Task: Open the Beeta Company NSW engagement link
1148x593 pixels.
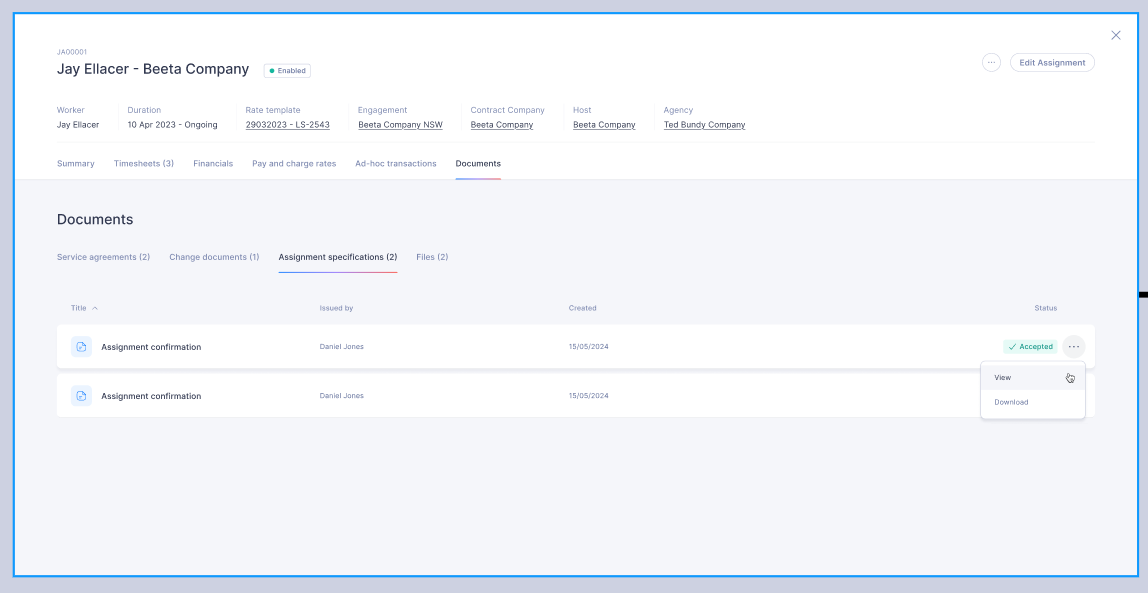Action: pos(400,125)
